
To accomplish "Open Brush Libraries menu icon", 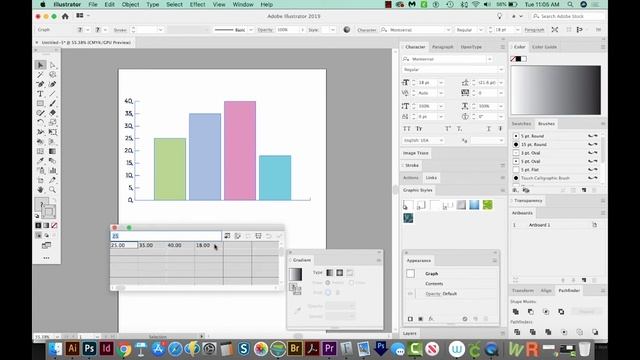I will tap(516, 190).
